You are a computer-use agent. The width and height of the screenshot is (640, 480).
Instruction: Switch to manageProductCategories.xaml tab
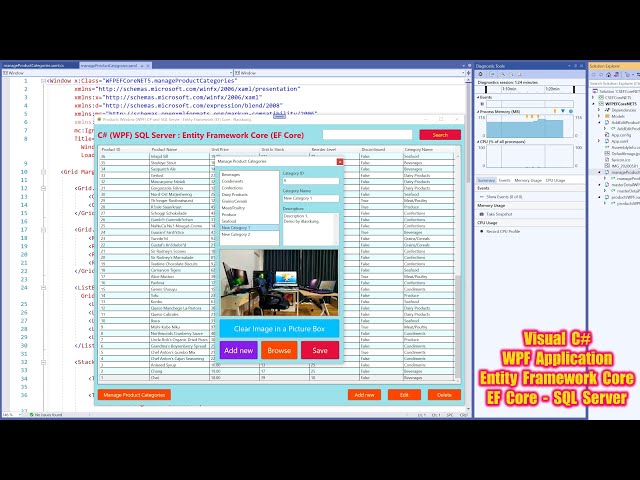pos(109,65)
